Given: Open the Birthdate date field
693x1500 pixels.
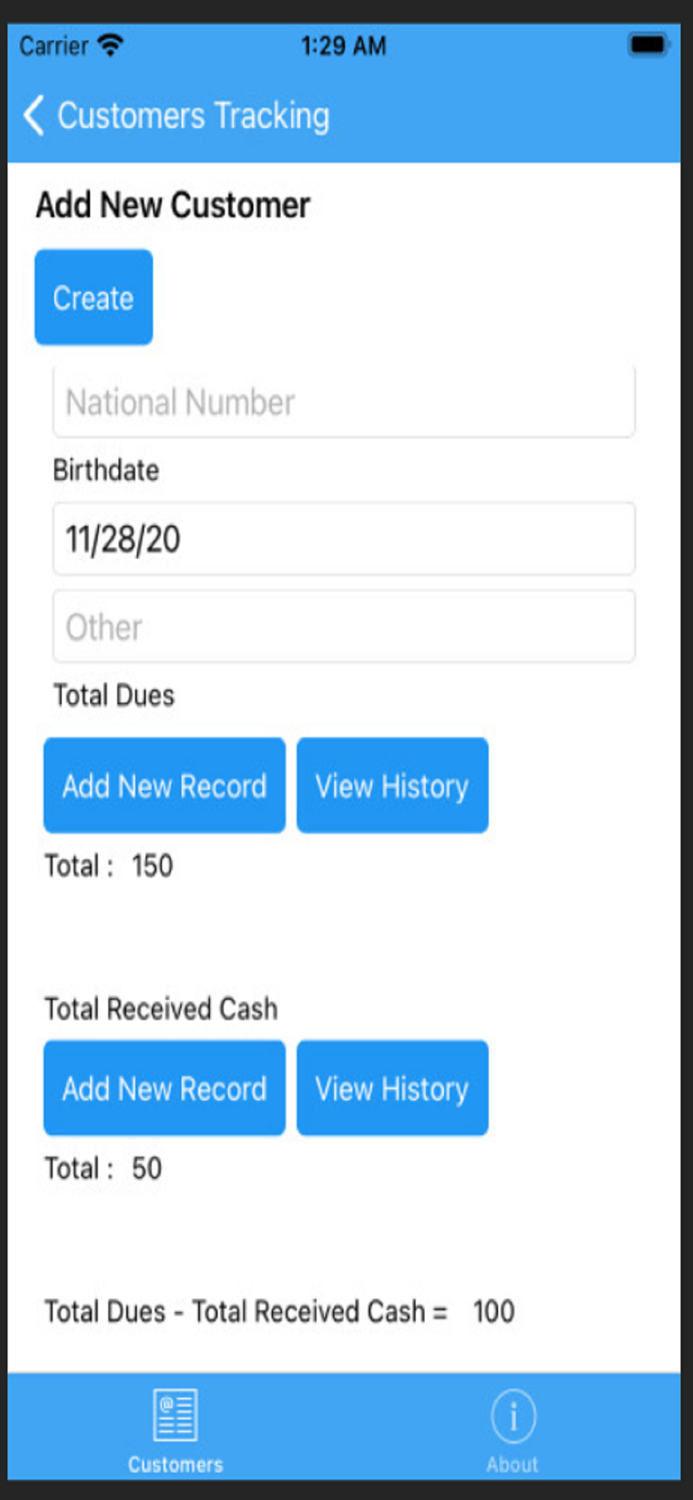Looking at the screenshot, I should pos(344,538).
